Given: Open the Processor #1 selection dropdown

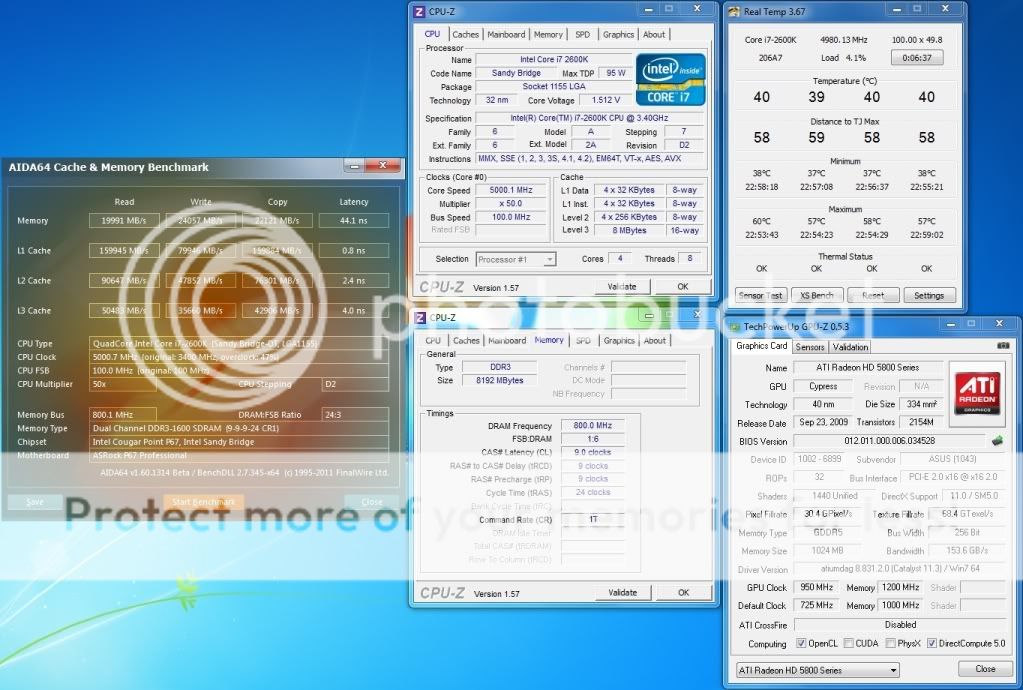Looking at the screenshot, I should pyautogui.click(x=516, y=259).
